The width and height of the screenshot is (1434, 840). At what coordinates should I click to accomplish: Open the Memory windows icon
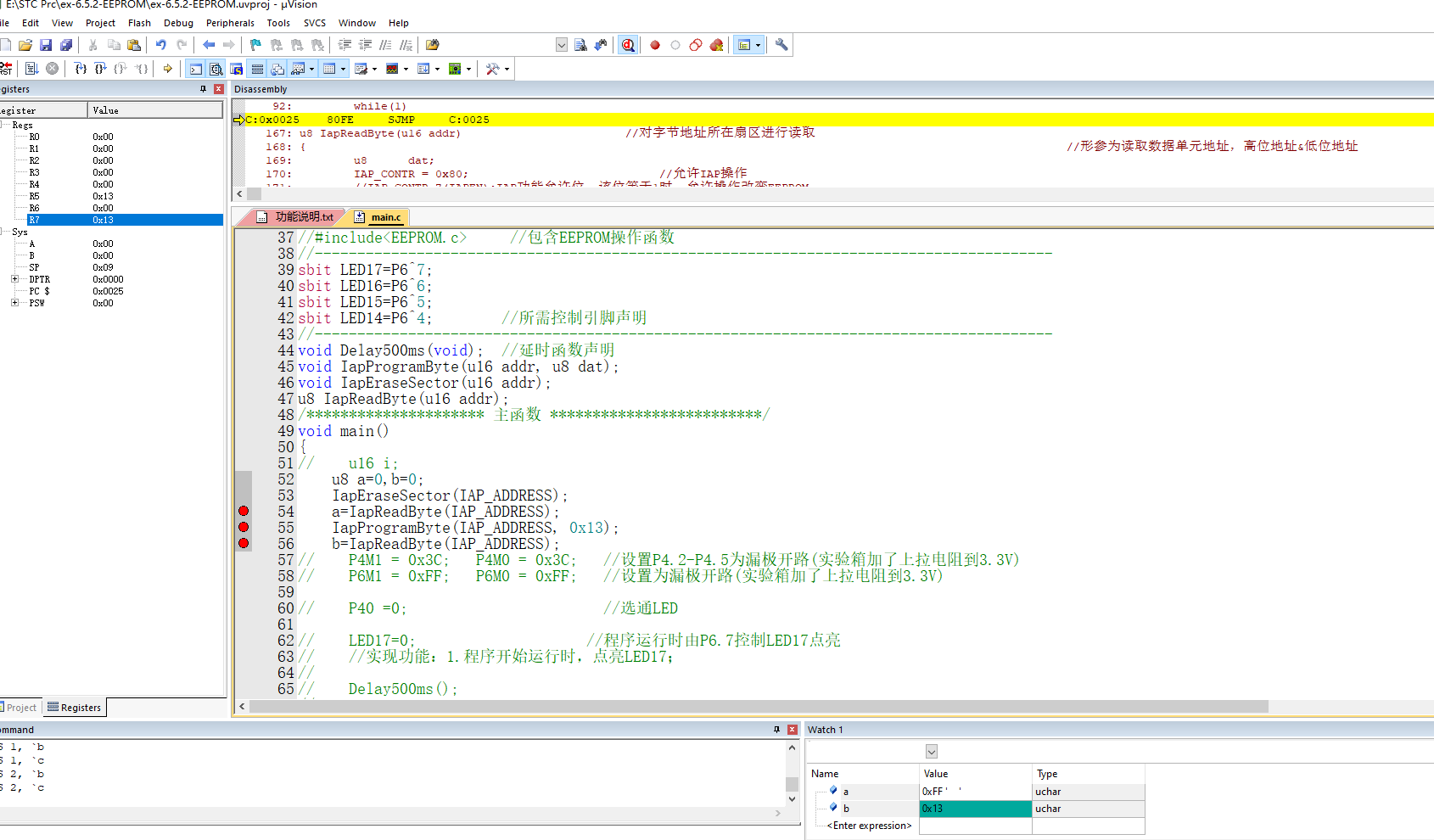(x=328, y=69)
